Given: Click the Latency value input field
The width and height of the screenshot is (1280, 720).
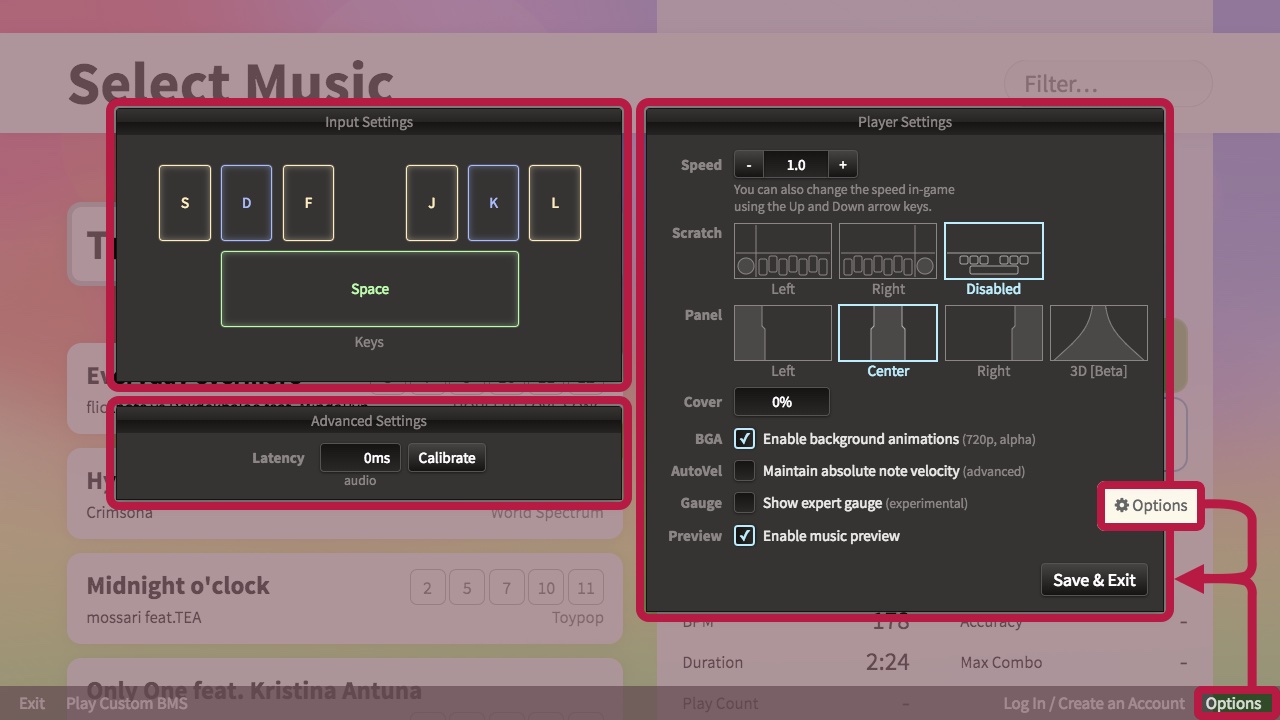Looking at the screenshot, I should [x=361, y=458].
